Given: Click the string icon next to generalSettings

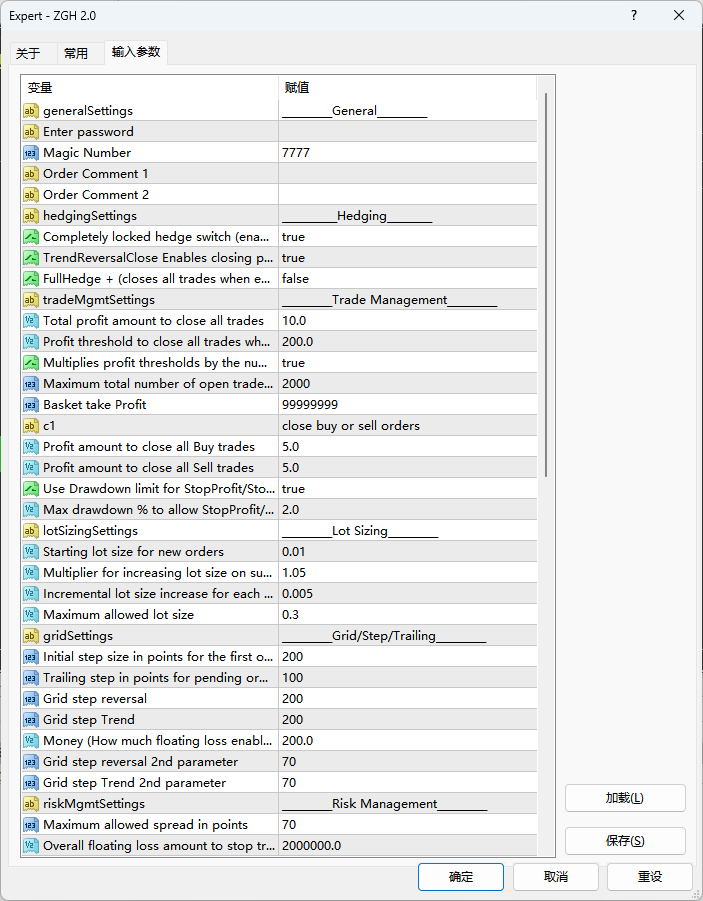Looking at the screenshot, I should pos(30,111).
